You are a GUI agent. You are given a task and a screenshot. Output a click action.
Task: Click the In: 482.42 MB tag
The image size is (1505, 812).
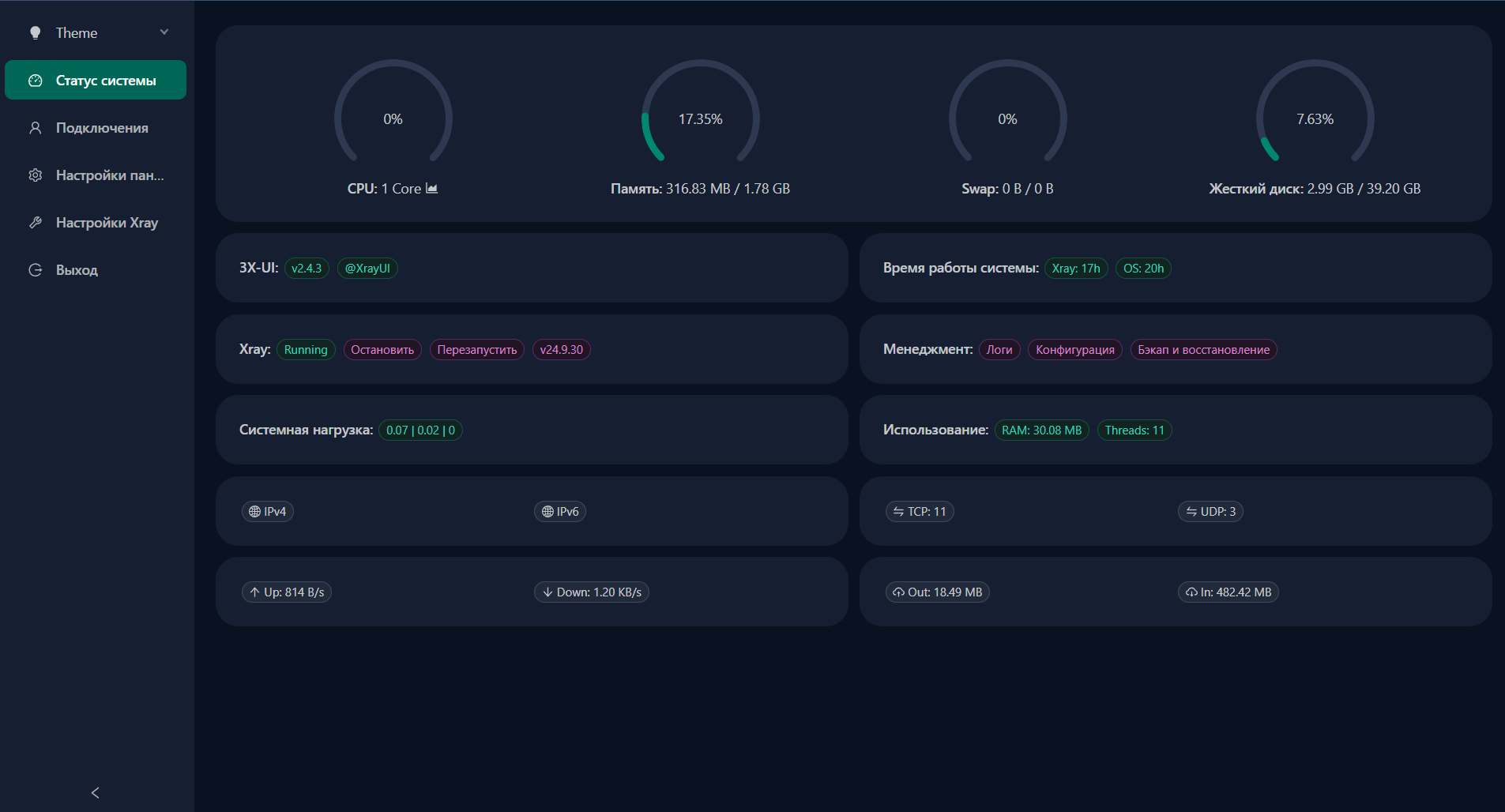pyautogui.click(x=1228, y=592)
